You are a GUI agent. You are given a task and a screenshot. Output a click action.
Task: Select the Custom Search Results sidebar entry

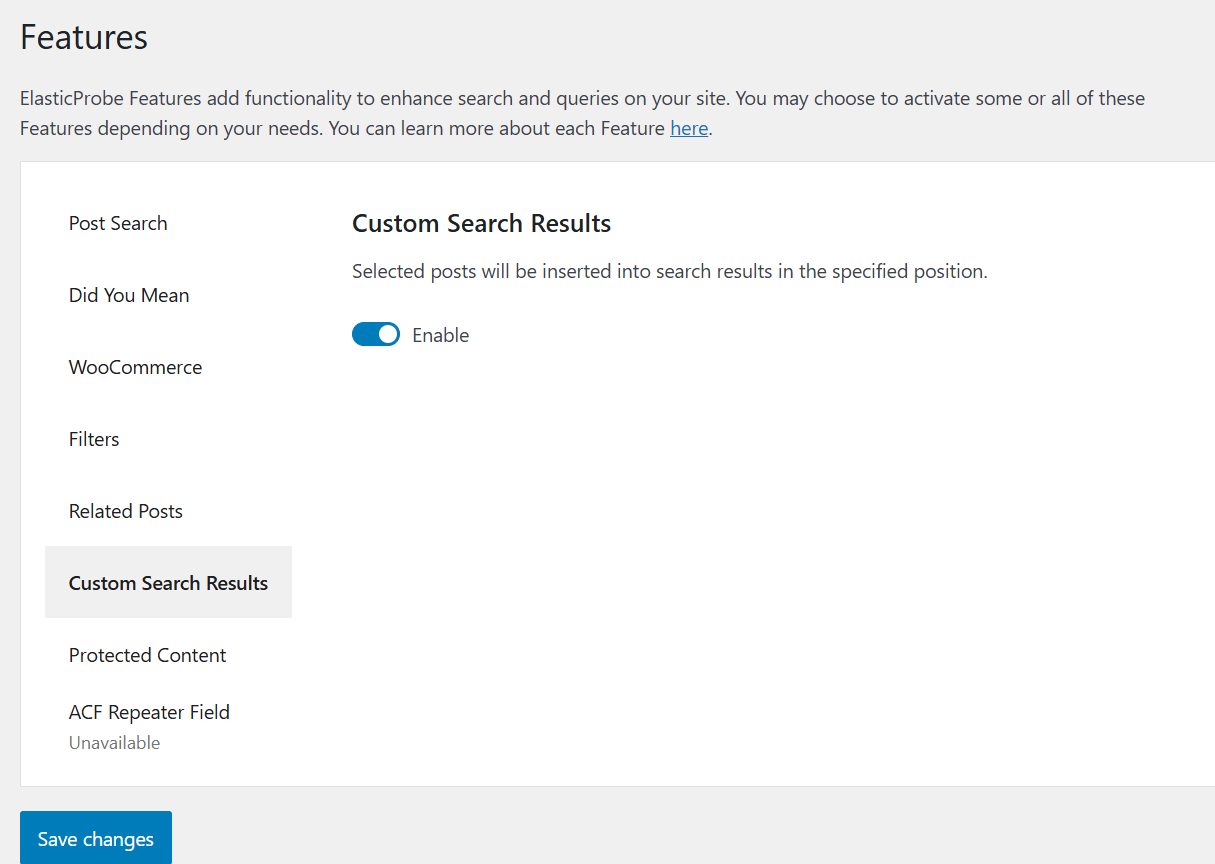[x=168, y=582]
